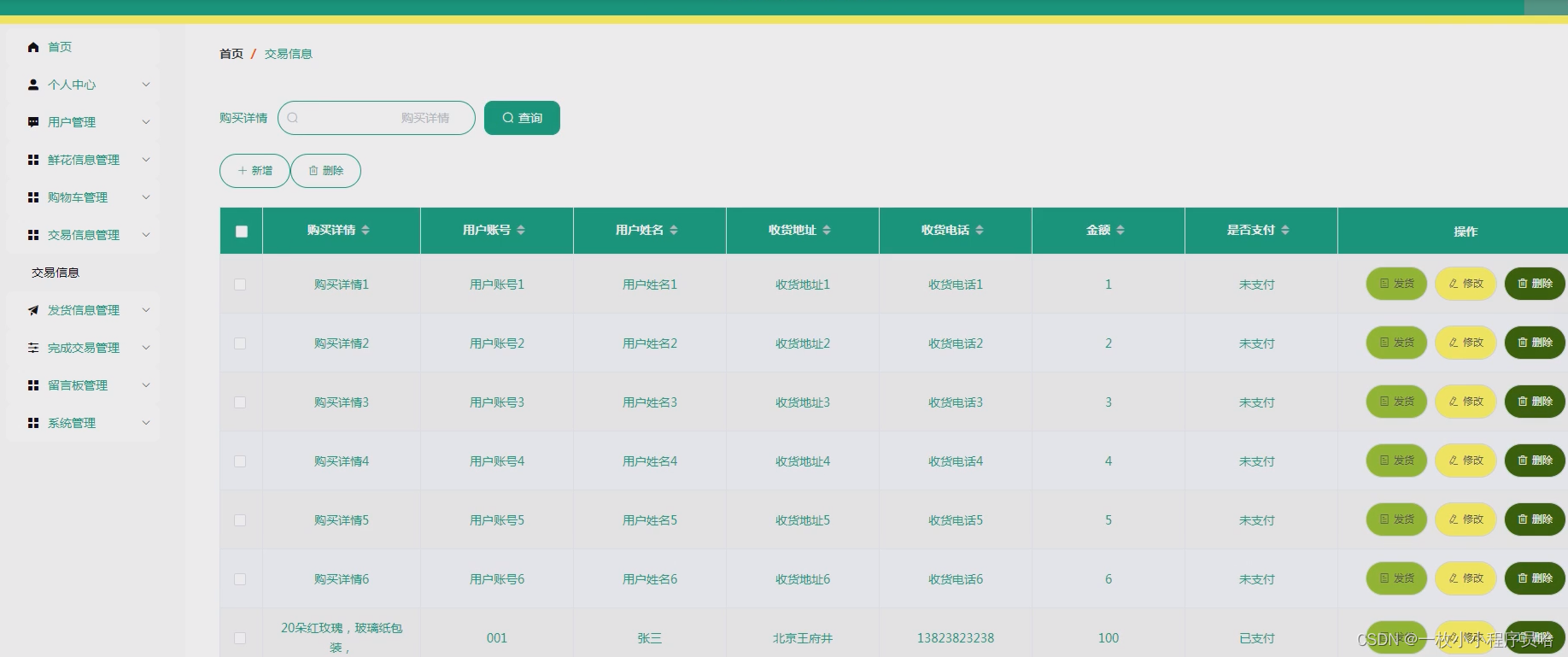Expand 发货信息管理 menu chevron
Viewport: 1568px width, 657px height.
[x=146, y=310]
